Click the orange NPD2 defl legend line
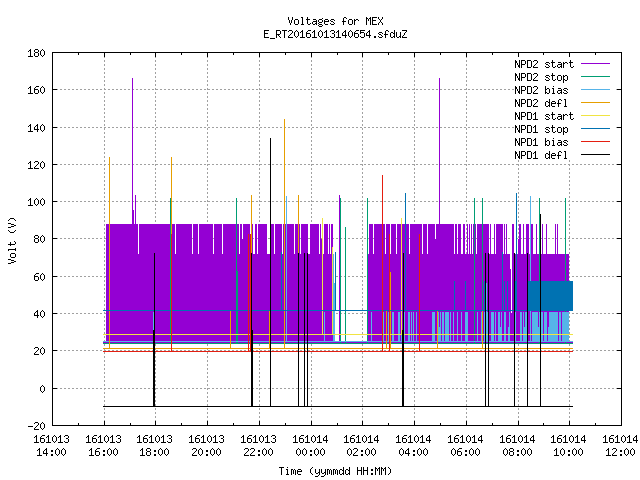 click(x=596, y=102)
